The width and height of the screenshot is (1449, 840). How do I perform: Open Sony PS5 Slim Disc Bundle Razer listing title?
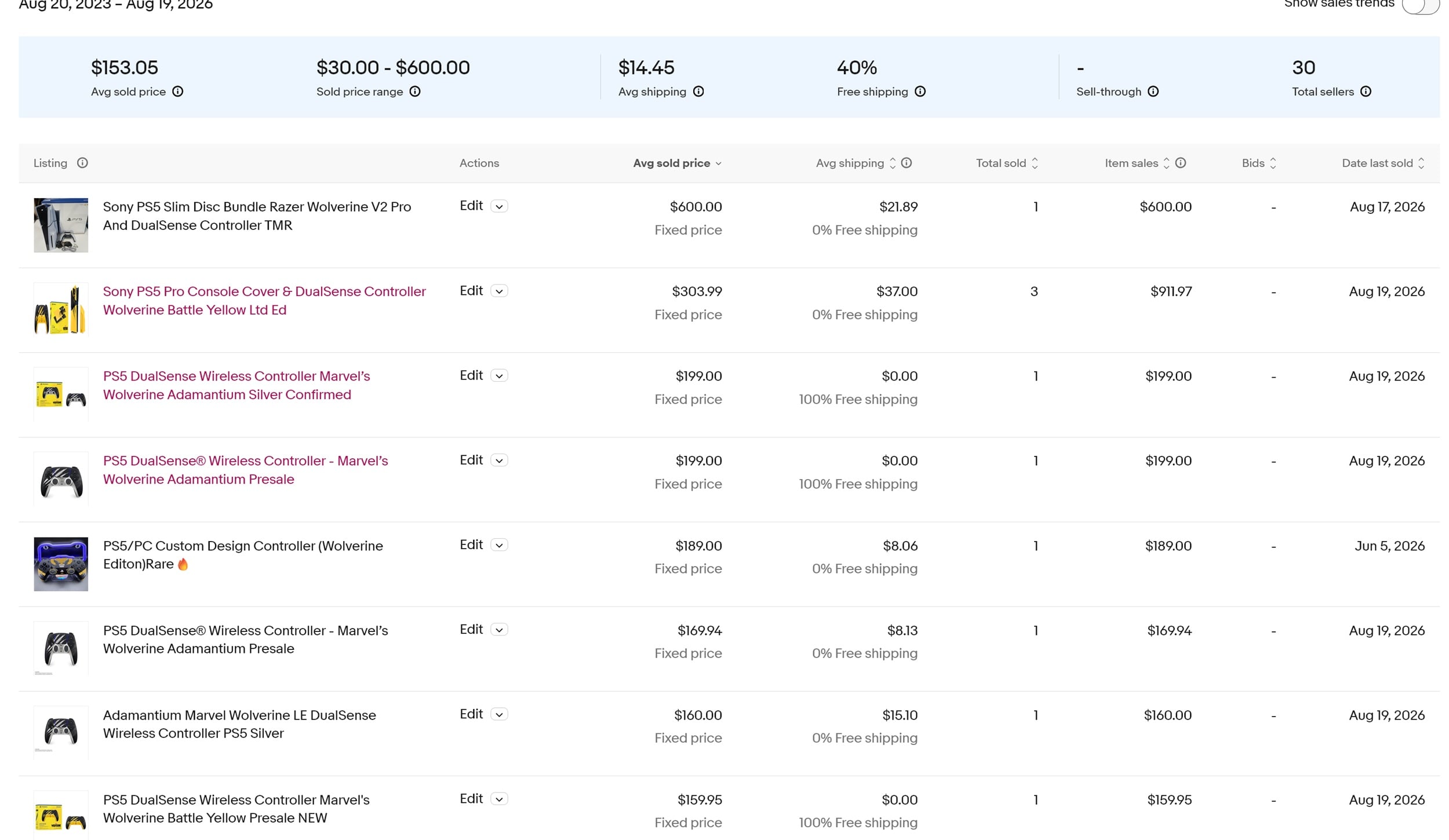pyautogui.click(x=257, y=216)
